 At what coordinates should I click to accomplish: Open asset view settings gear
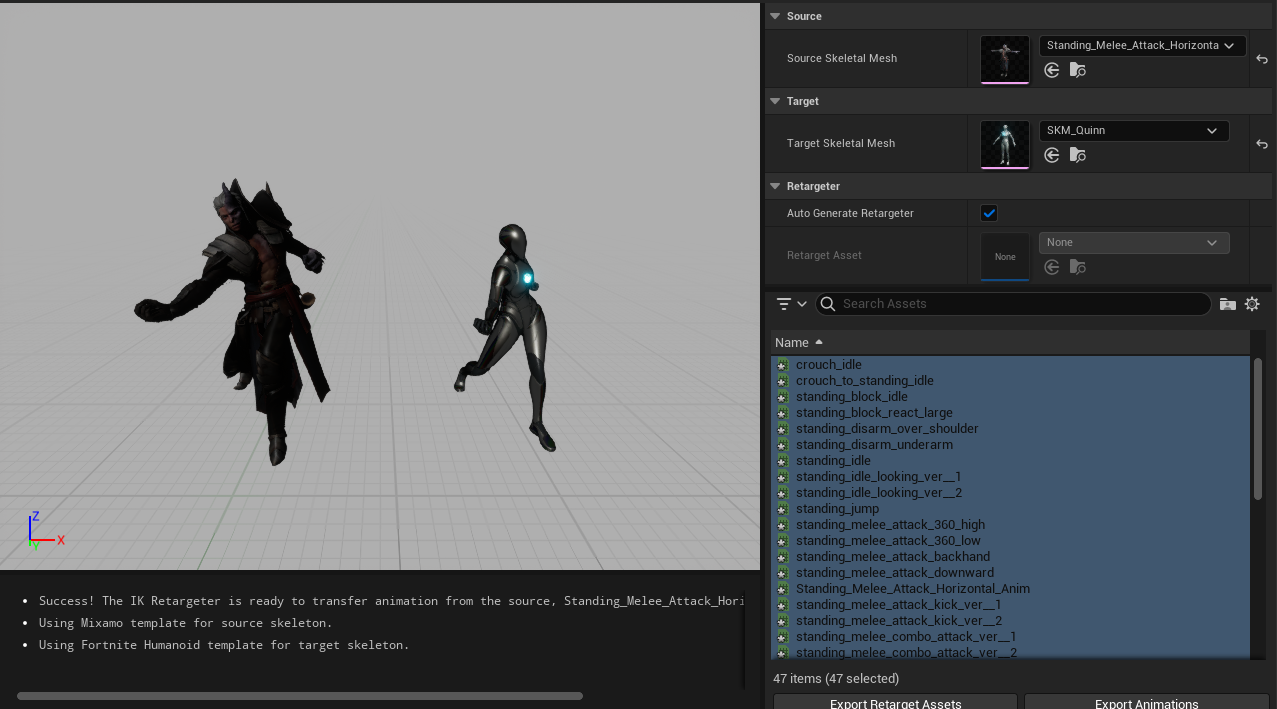pos(1252,304)
